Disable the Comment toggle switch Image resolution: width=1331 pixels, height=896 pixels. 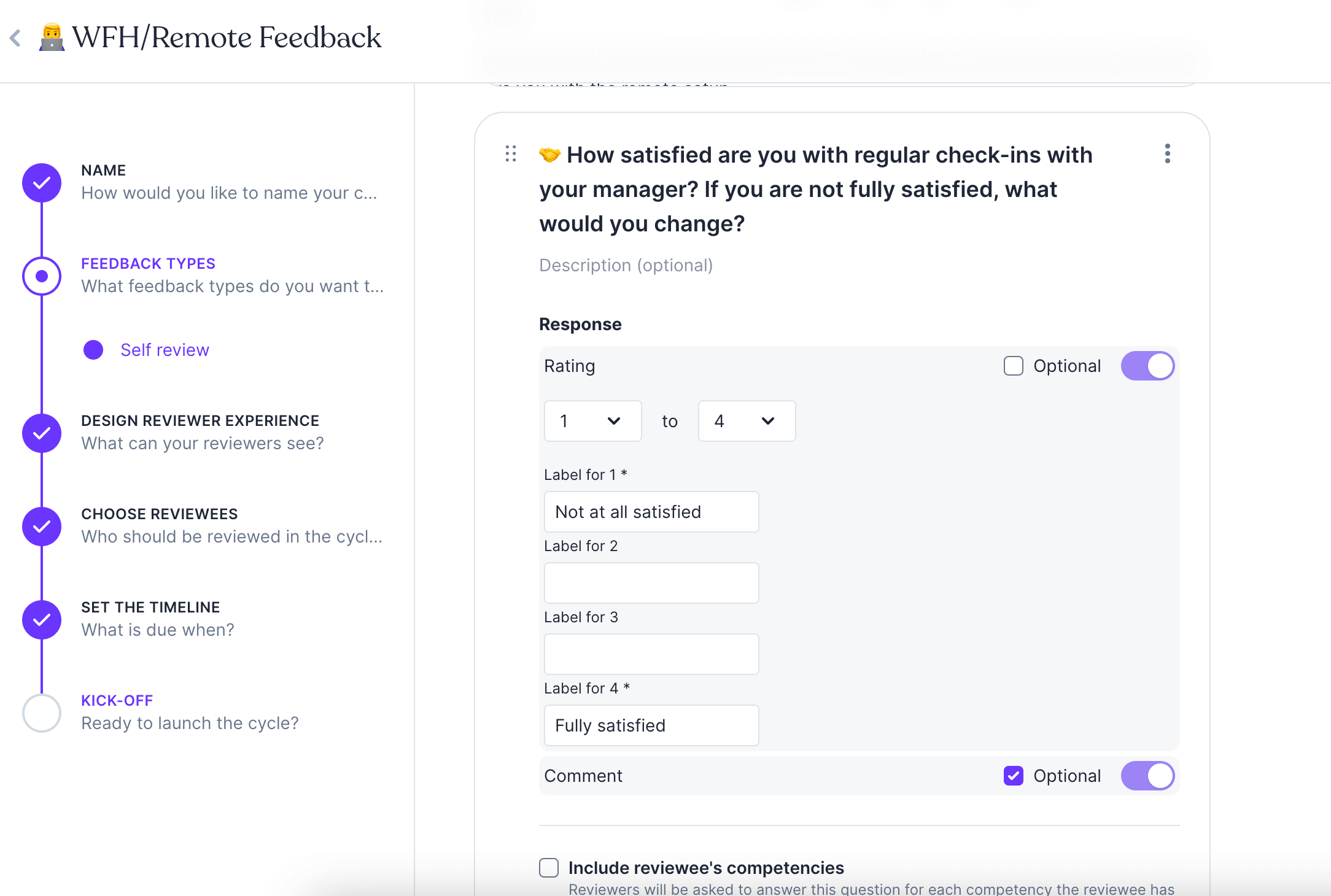pyautogui.click(x=1147, y=776)
